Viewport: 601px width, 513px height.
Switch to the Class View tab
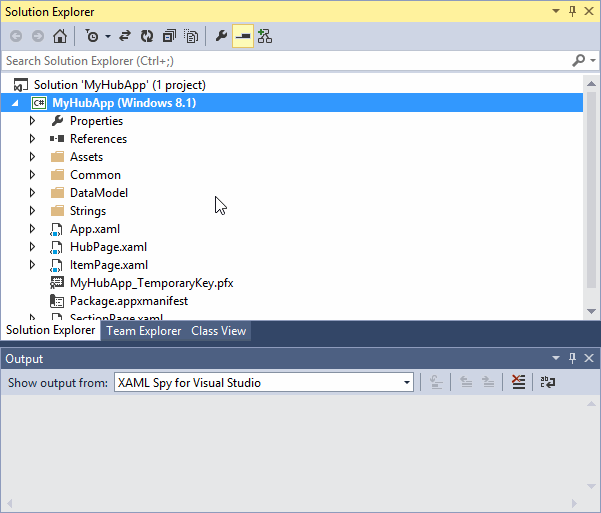(218, 331)
